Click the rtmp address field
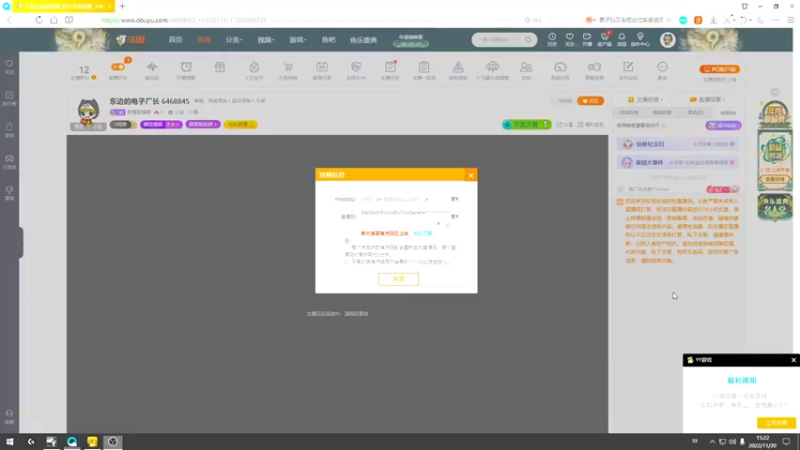Image resolution: width=800 pixels, height=450 pixels. click(x=403, y=199)
